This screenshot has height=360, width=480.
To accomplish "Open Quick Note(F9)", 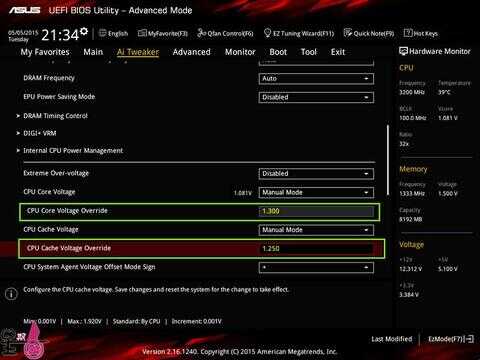I will pos(369,33).
